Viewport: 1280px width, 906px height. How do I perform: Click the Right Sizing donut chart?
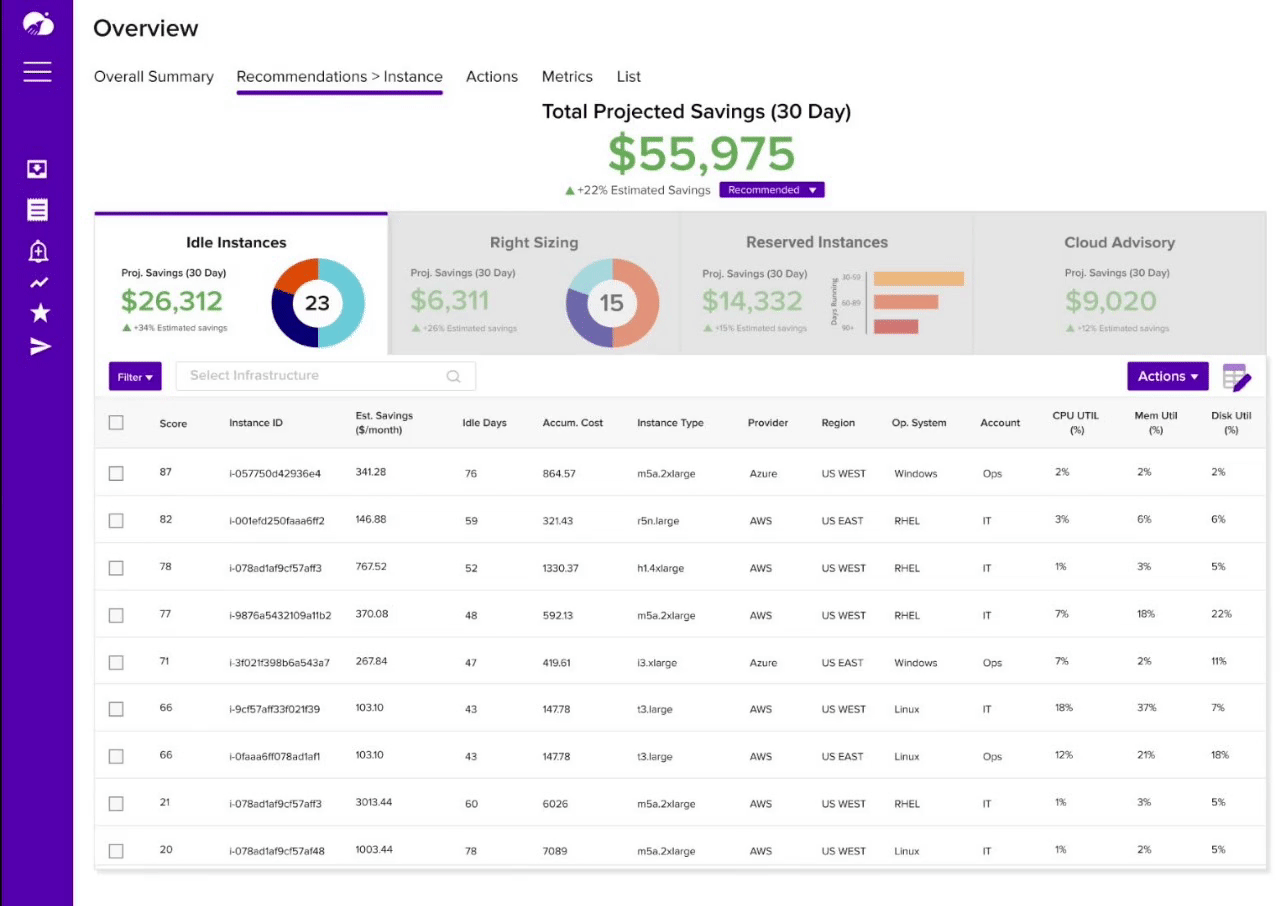(x=612, y=302)
